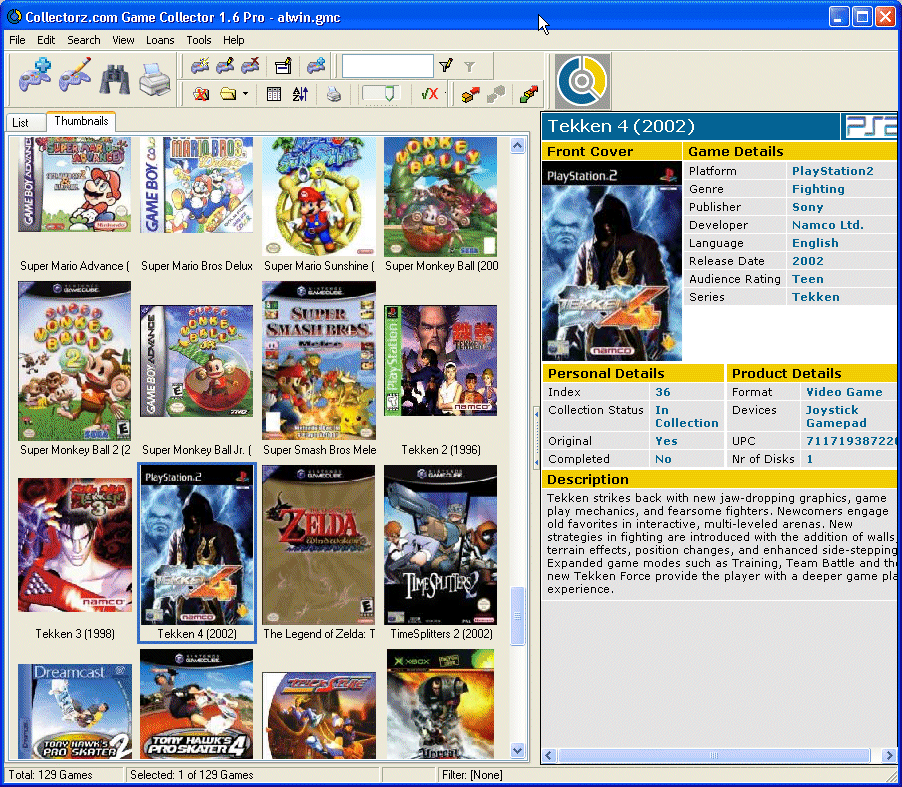Viewport: 902px width, 787px height.
Task: Click details panel horizontal scroll right arrow
Action: point(889,755)
